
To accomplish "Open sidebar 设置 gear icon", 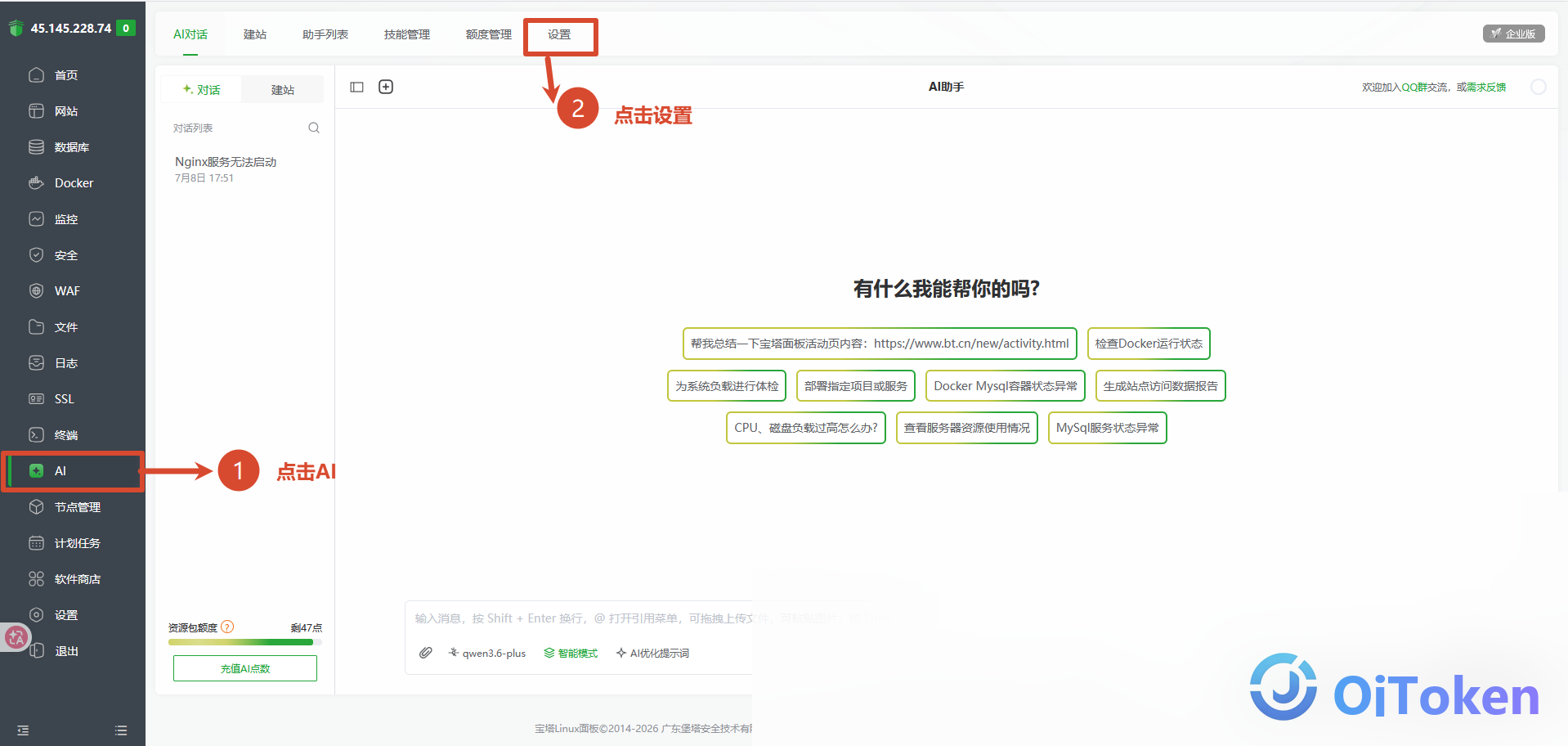I will click(x=36, y=615).
